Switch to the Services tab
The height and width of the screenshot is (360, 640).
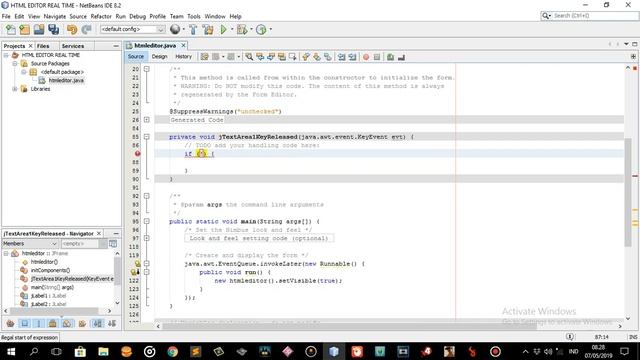pyautogui.click(x=73, y=46)
